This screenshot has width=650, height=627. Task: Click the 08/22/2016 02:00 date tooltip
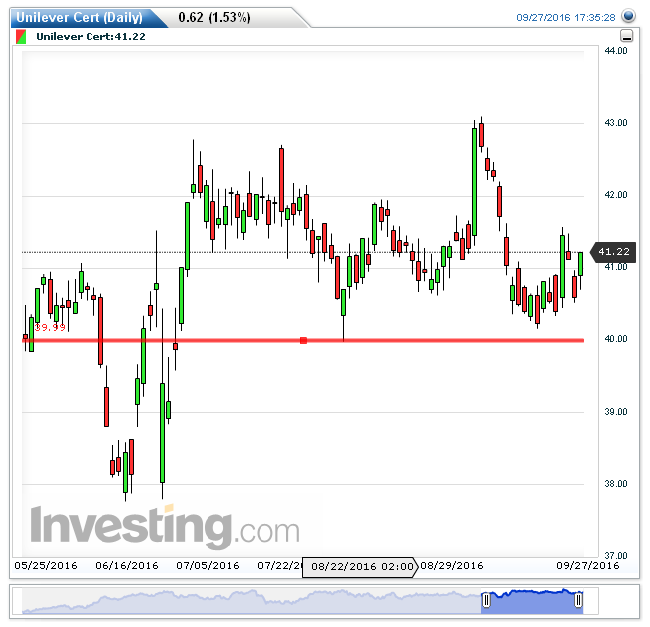[x=360, y=566]
